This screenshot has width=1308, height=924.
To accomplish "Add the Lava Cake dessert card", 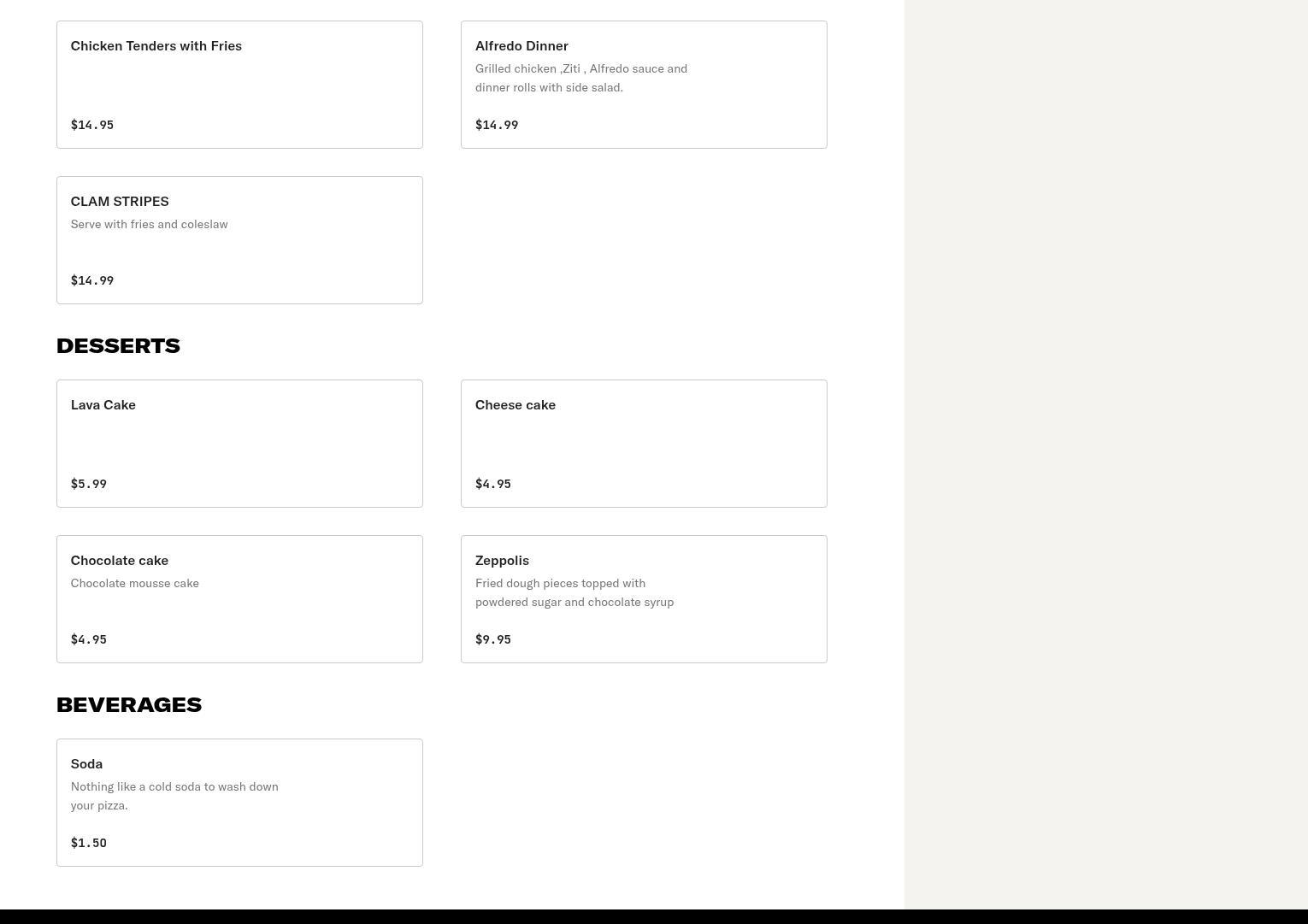I will pyautogui.click(x=239, y=444).
